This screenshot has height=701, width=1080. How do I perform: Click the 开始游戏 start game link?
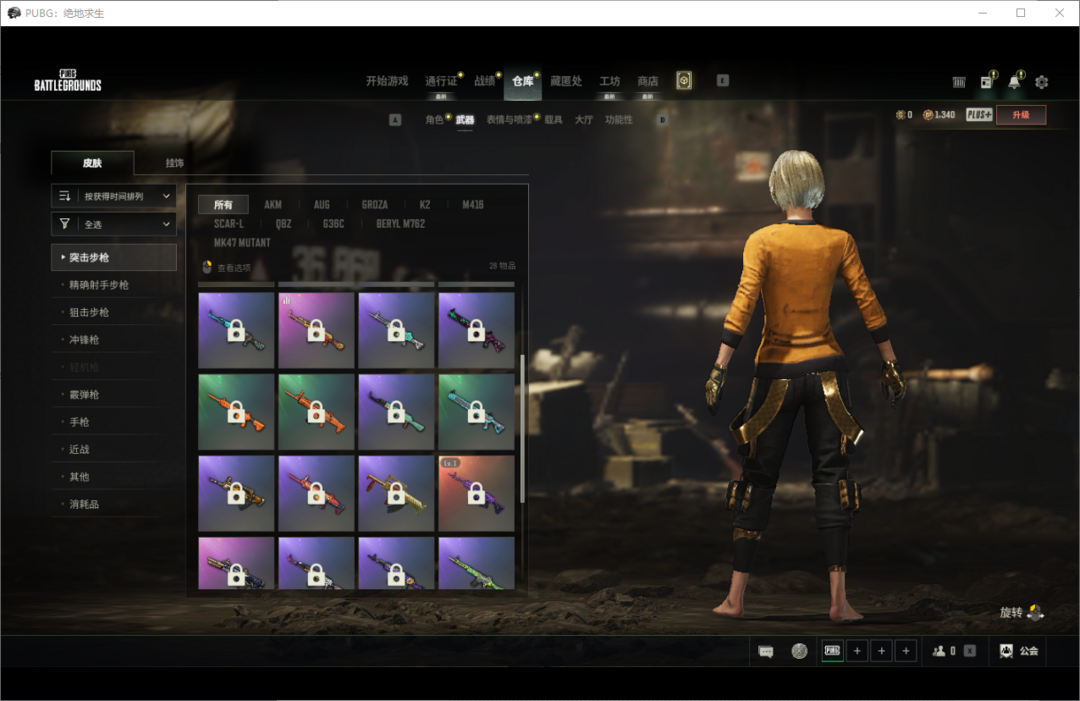tap(387, 81)
